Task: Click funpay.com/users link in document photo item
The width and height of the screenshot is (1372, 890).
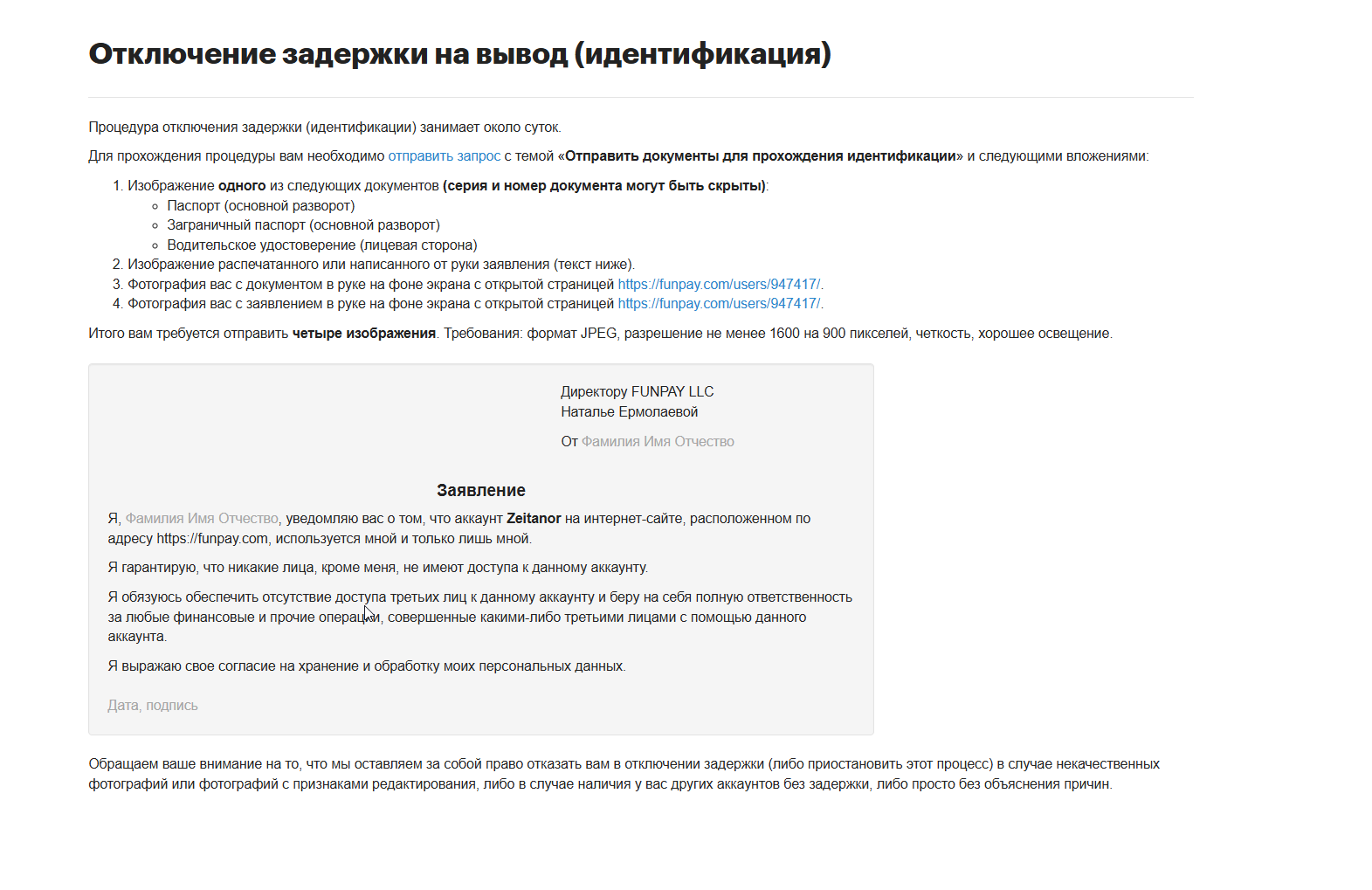Action: [719, 284]
